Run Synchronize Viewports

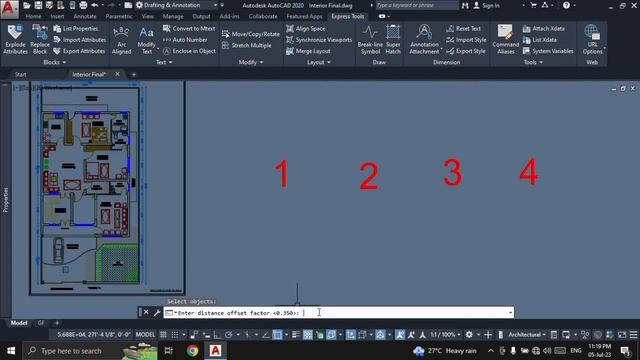coord(319,40)
